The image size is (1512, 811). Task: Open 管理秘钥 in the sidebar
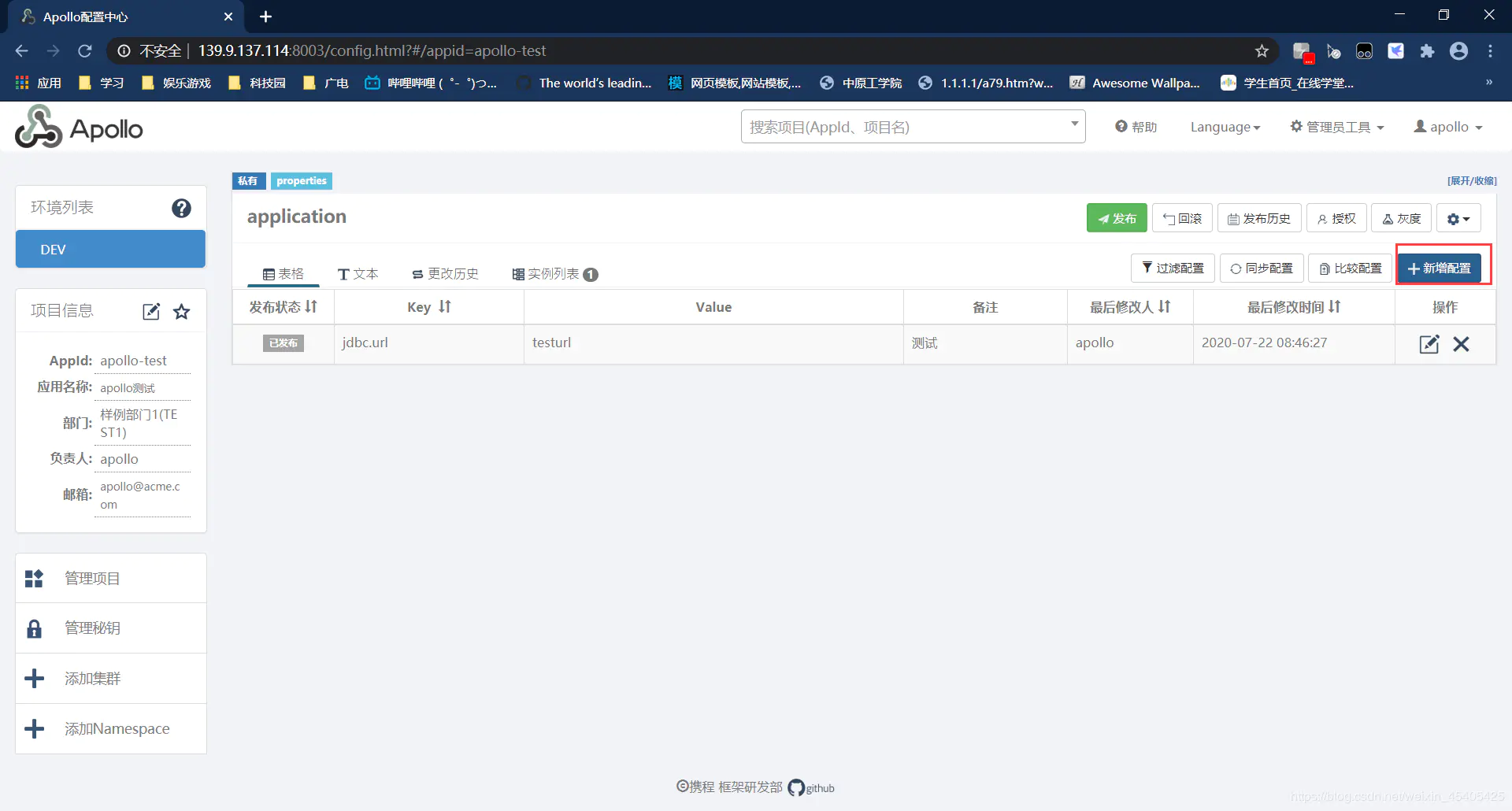tap(111, 628)
